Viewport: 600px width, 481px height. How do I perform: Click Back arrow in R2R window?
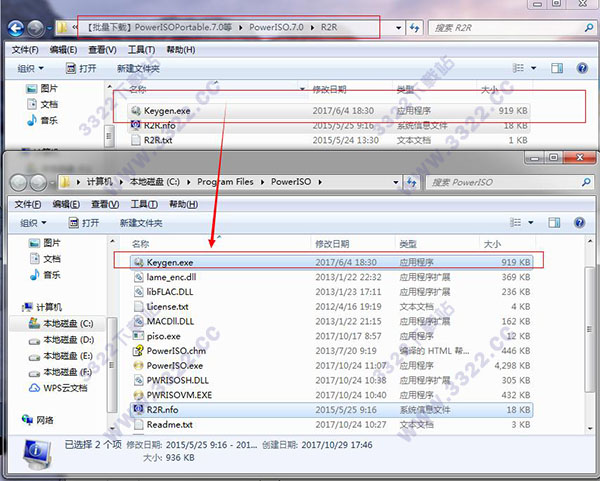(x=16, y=28)
